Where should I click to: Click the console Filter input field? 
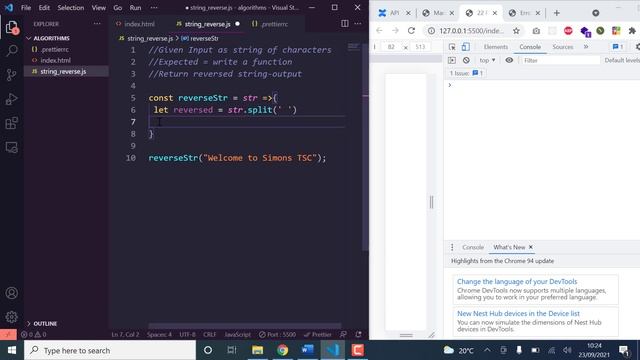click(560, 60)
